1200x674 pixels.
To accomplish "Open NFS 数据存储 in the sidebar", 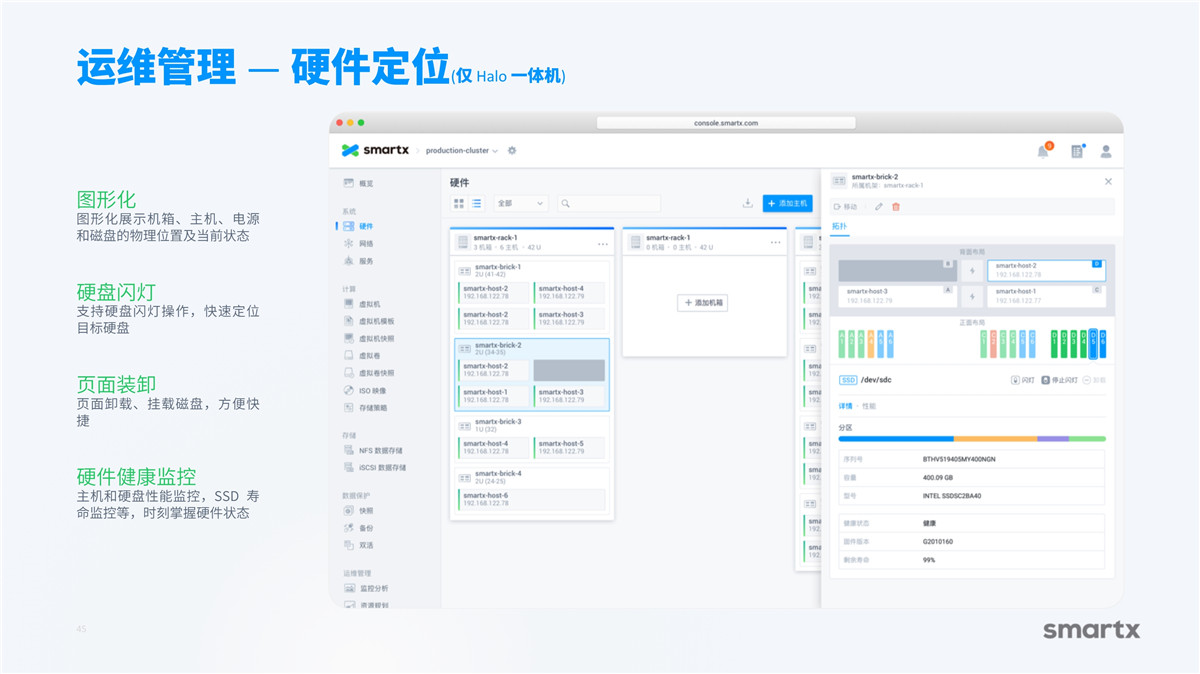I will point(375,451).
